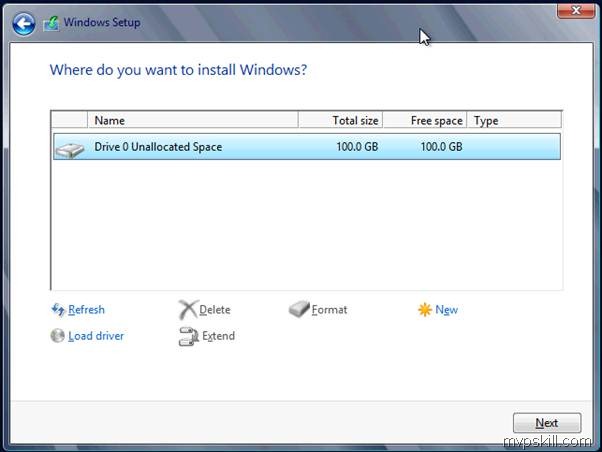Click the Delete X icon

(x=188, y=310)
